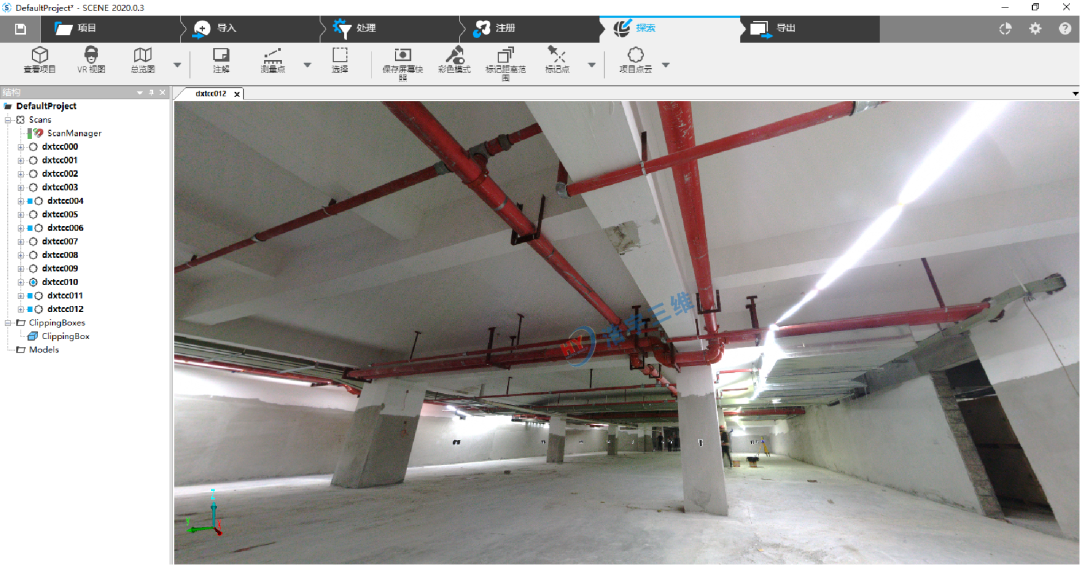This screenshot has width=1080, height=565.
Task: Click the 项目点云 project point cloud icon
Action: (635, 56)
